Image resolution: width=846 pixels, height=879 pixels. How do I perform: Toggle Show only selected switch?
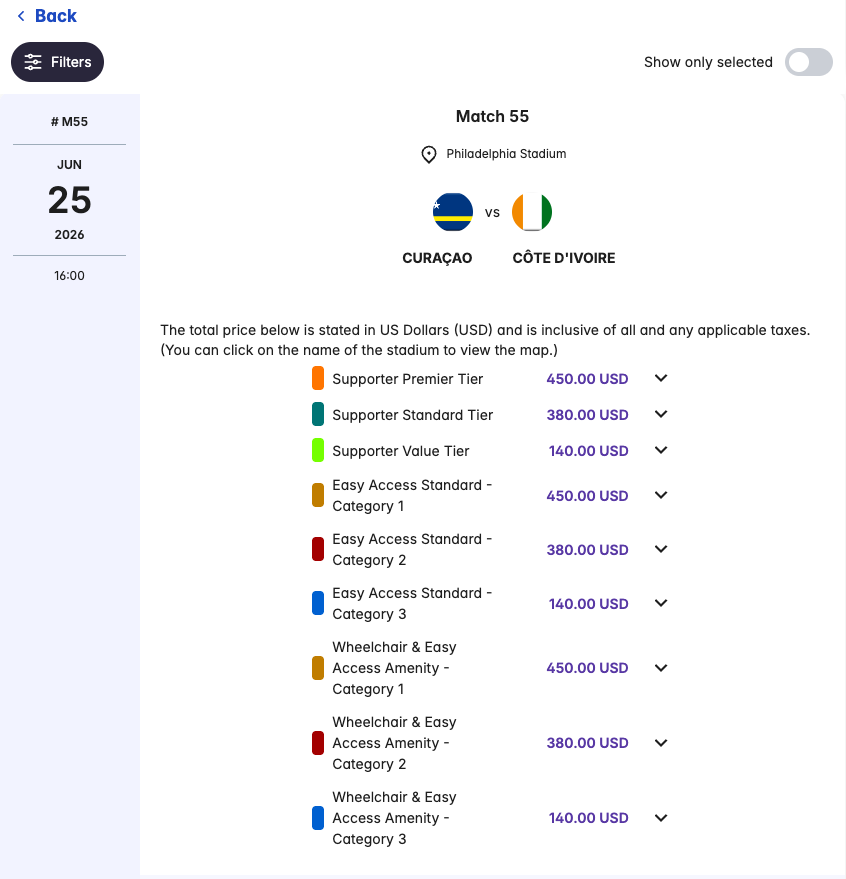click(x=808, y=62)
